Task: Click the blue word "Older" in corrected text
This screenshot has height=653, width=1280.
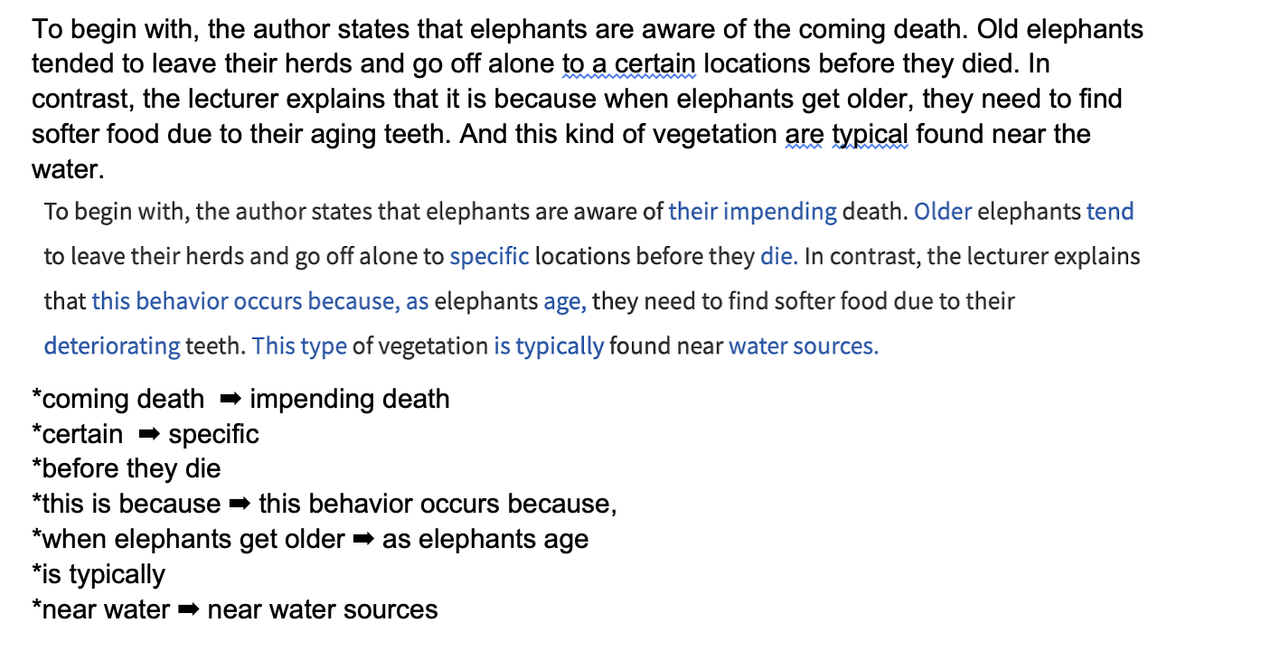Action: [942, 212]
